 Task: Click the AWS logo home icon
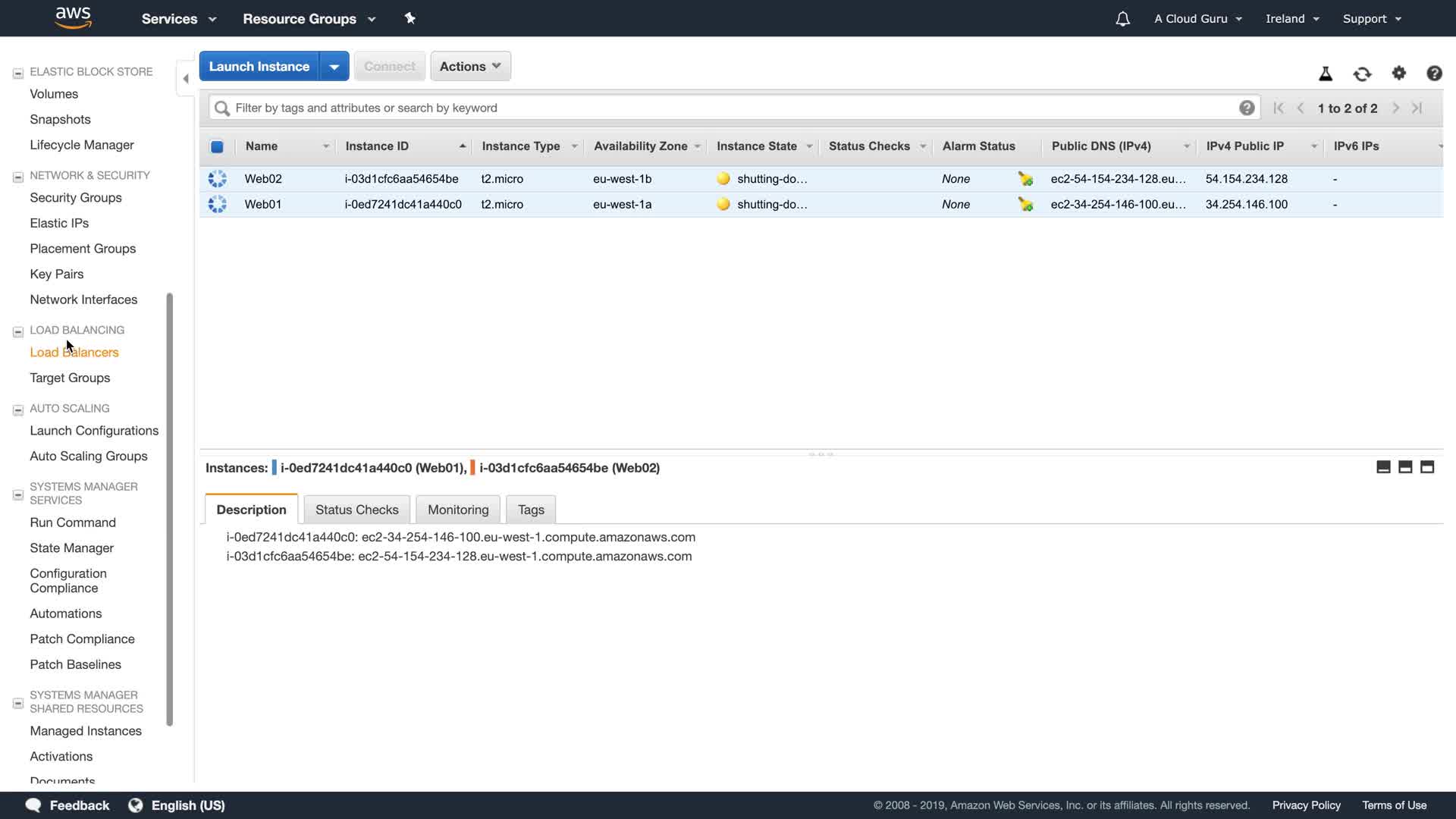[x=74, y=17]
